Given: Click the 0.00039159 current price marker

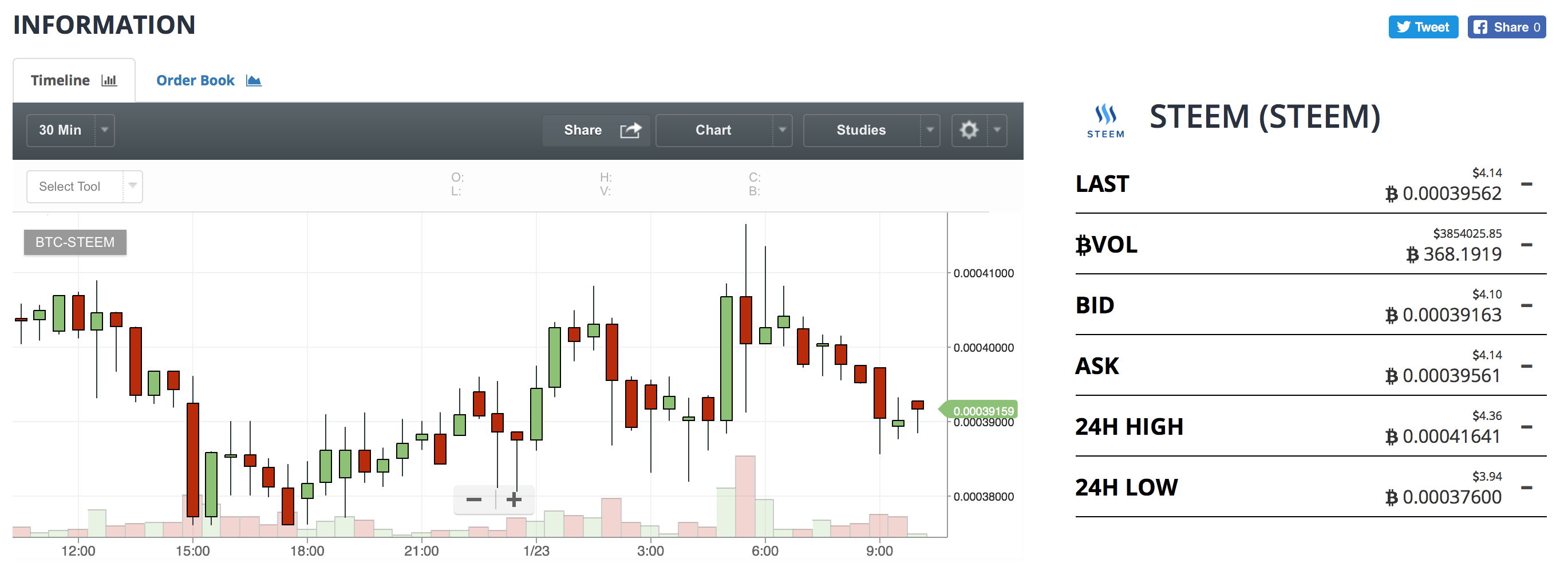Looking at the screenshot, I should (979, 410).
